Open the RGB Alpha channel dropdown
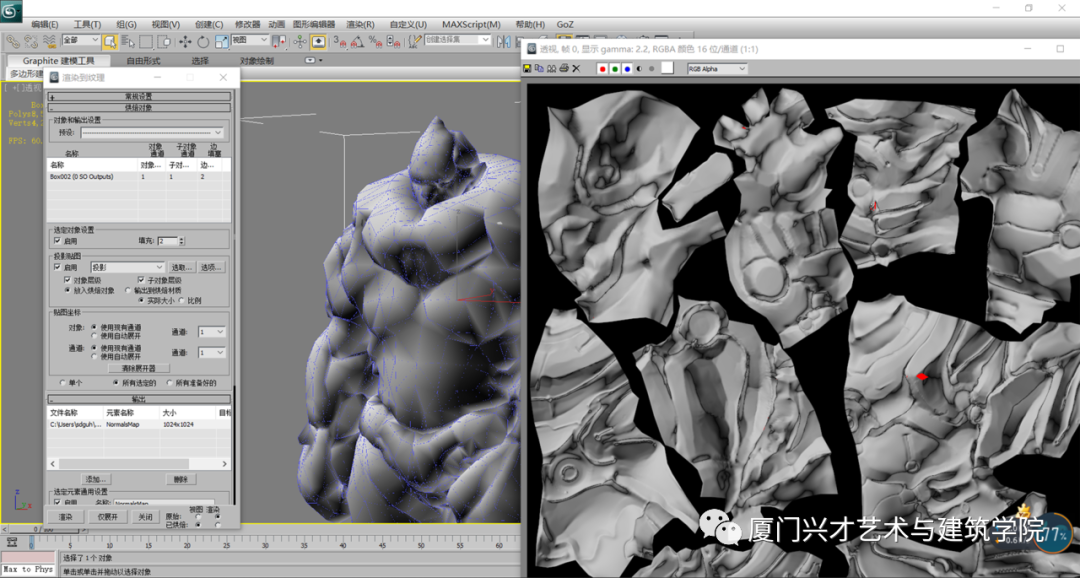This screenshot has width=1080, height=578. [x=717, y=69]
